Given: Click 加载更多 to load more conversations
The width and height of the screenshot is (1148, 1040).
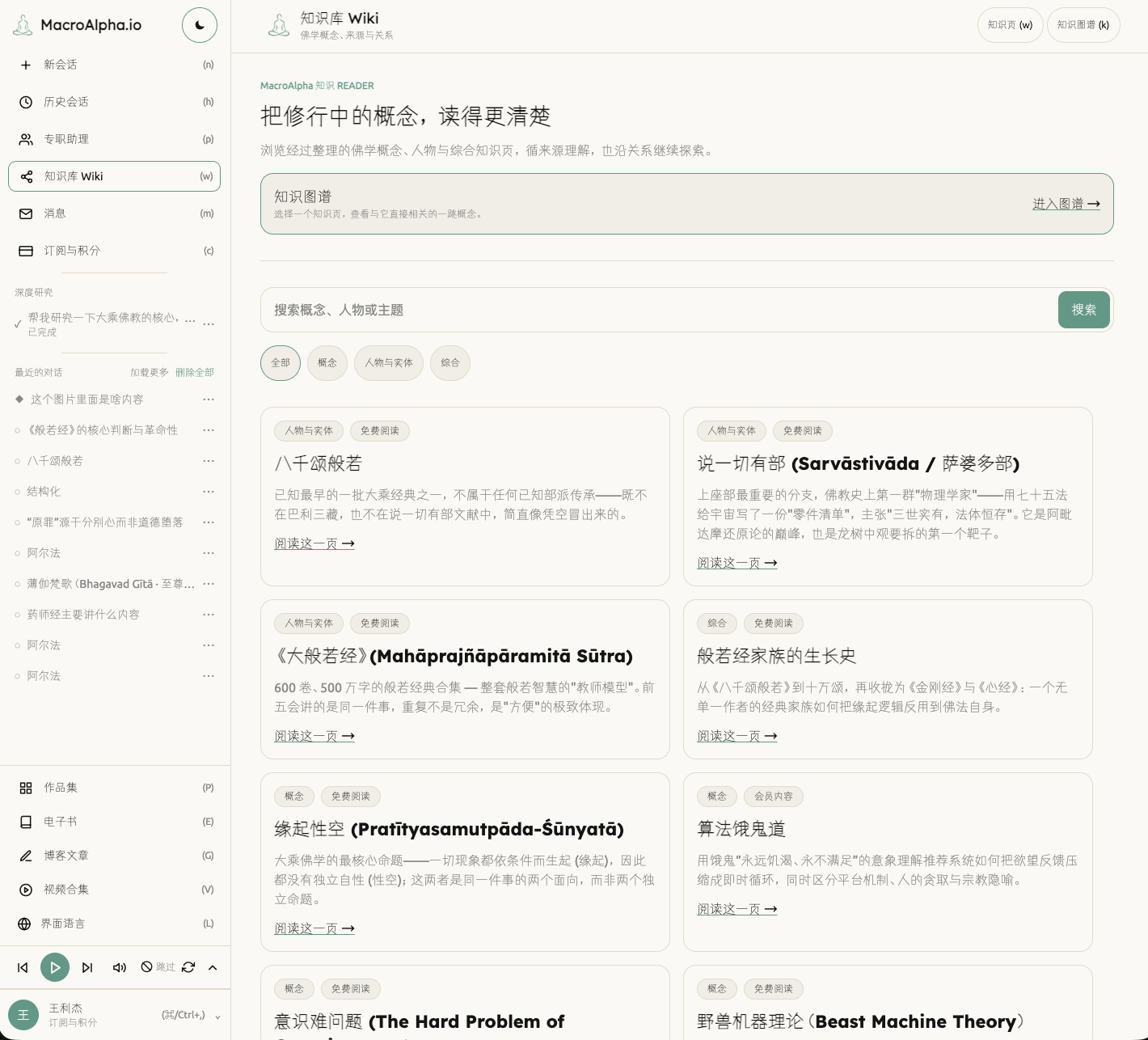Looking at the screenshot, I should [x=150, y=373].
